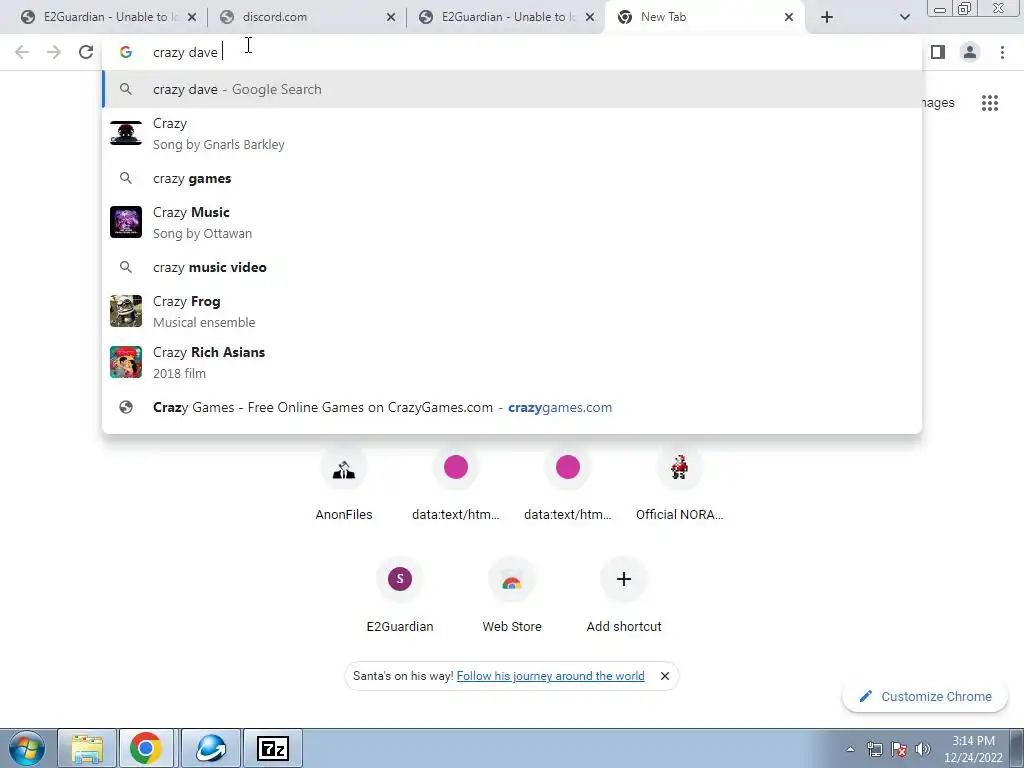Screen dimensions: 1024x768
Task: Close the third tab, E2Guardian
Action: pos(590,17)
